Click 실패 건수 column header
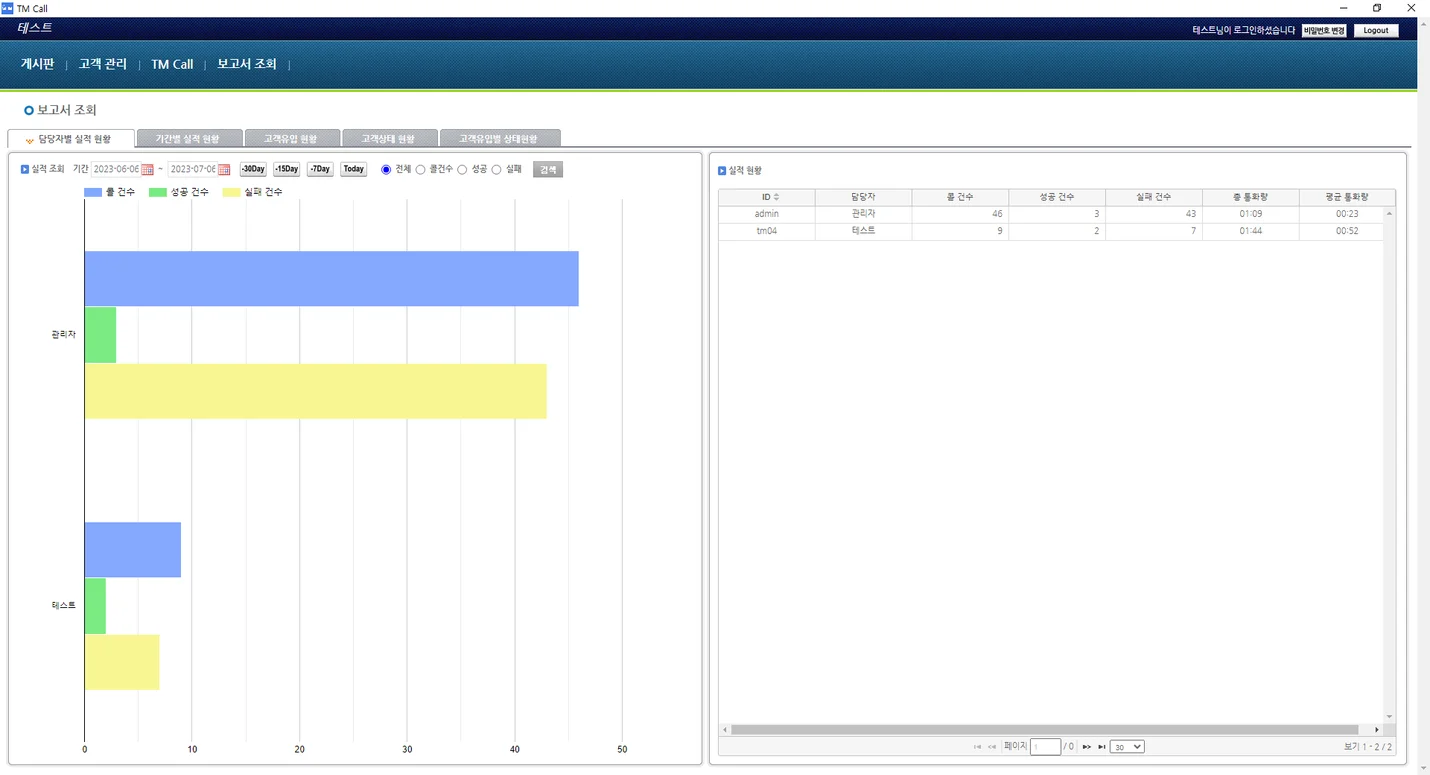The image size is (1430, 775). 1154,197
